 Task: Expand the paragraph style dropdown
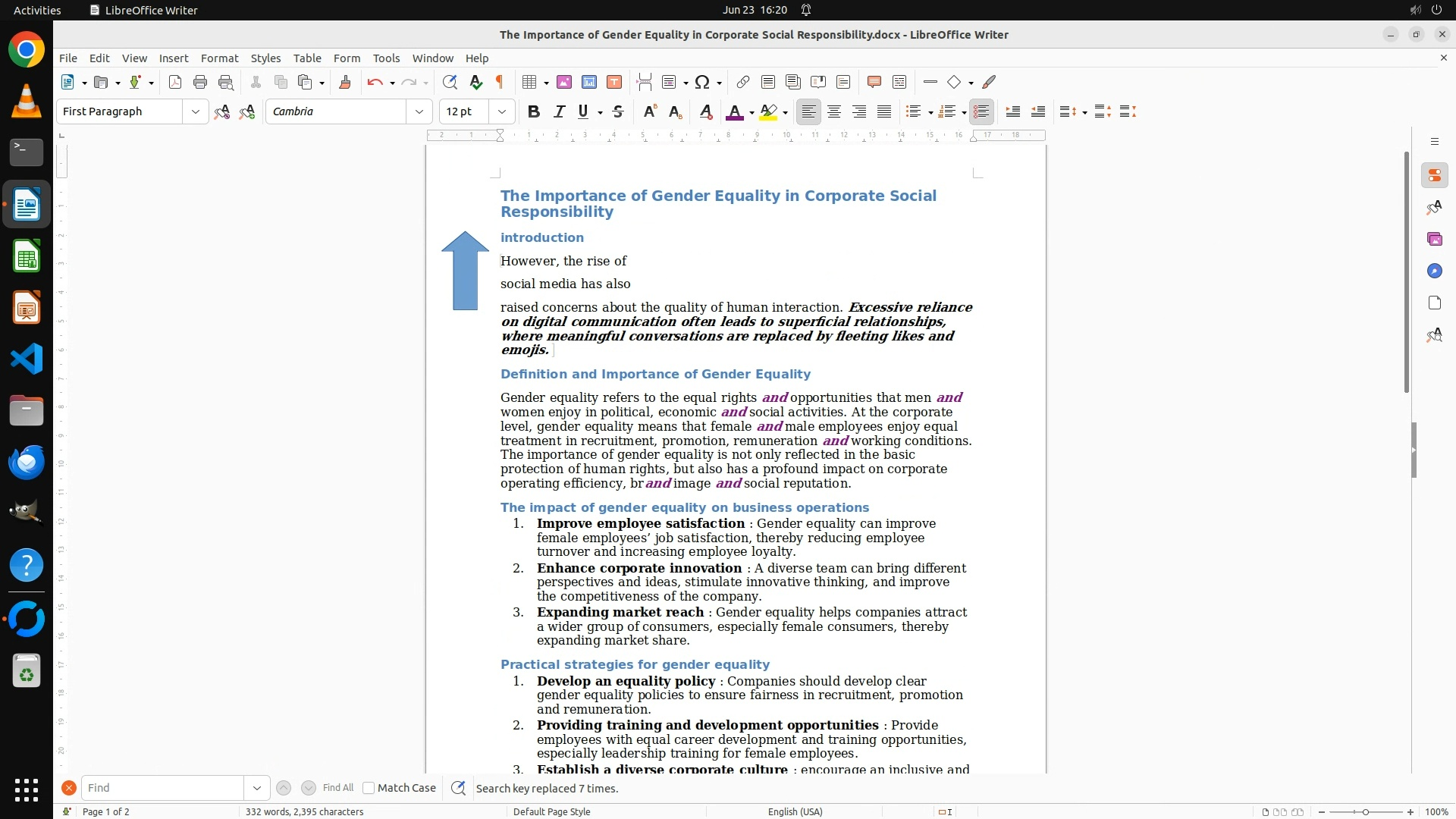click(196, 112)
